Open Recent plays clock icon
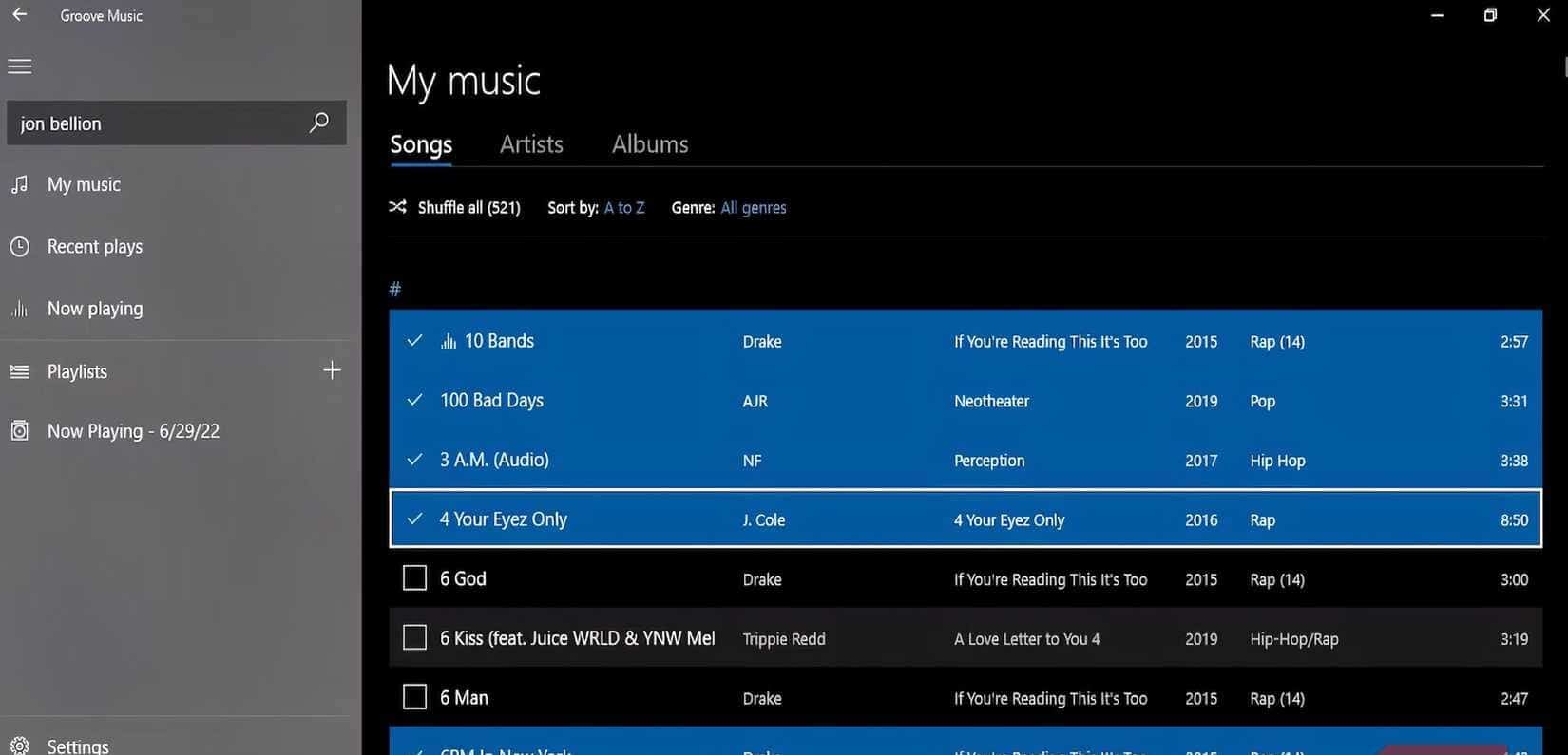Screen dimensions: 1568x755 click(19, 247)
